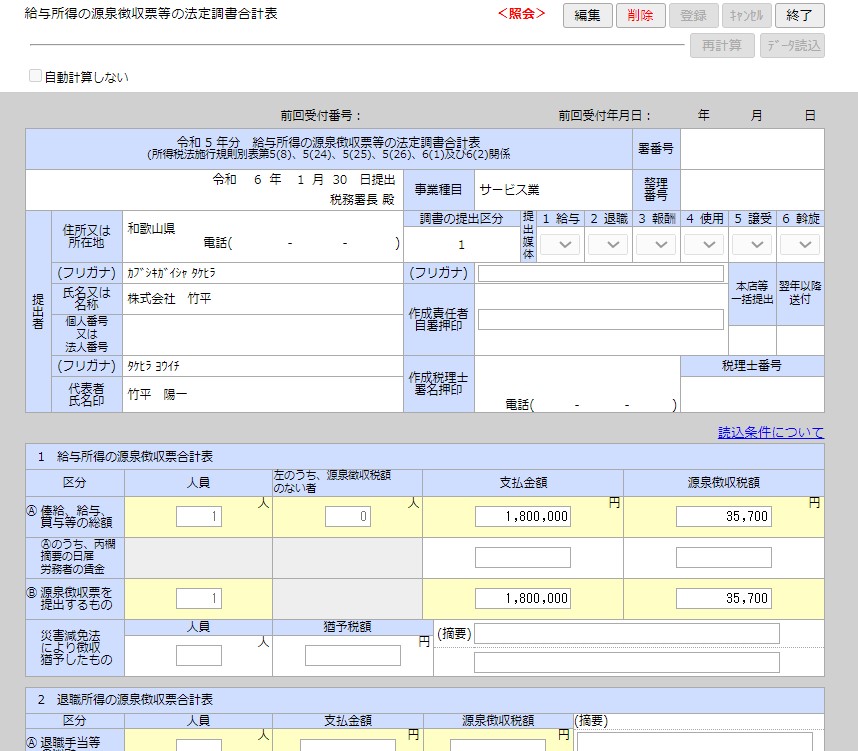Click the section 2 摘要 text area
858x751 pixels.
(694, 742)
